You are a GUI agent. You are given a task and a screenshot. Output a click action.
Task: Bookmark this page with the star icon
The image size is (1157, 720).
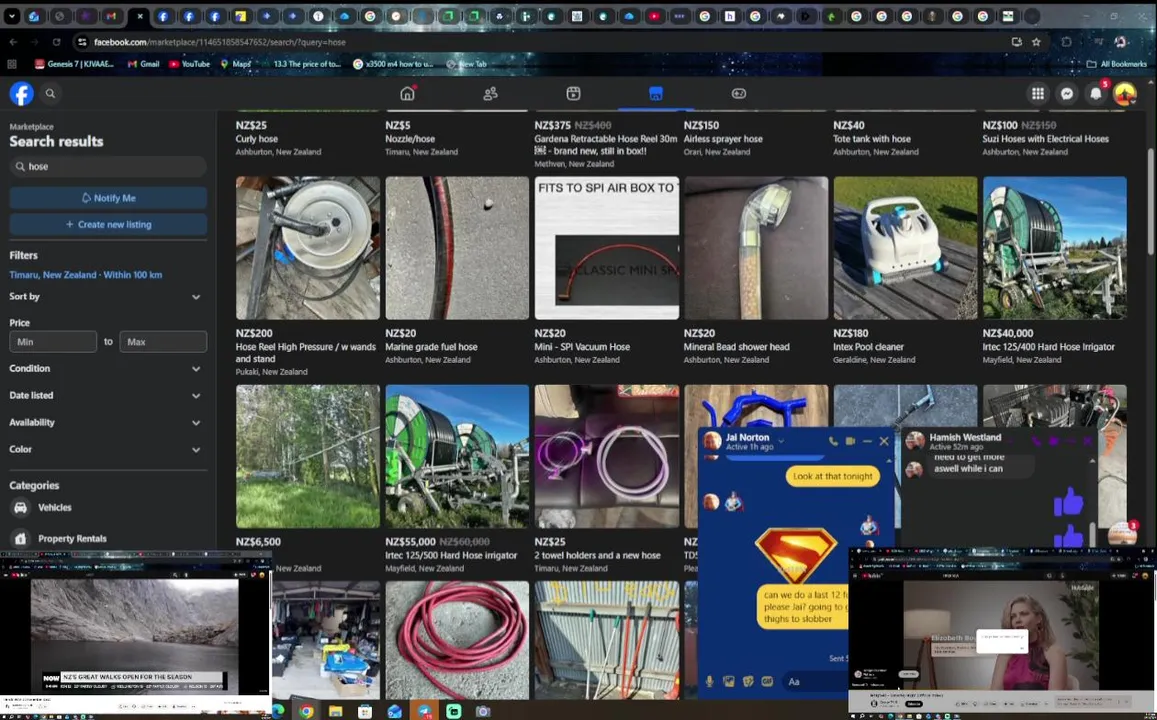[1036, 42]
